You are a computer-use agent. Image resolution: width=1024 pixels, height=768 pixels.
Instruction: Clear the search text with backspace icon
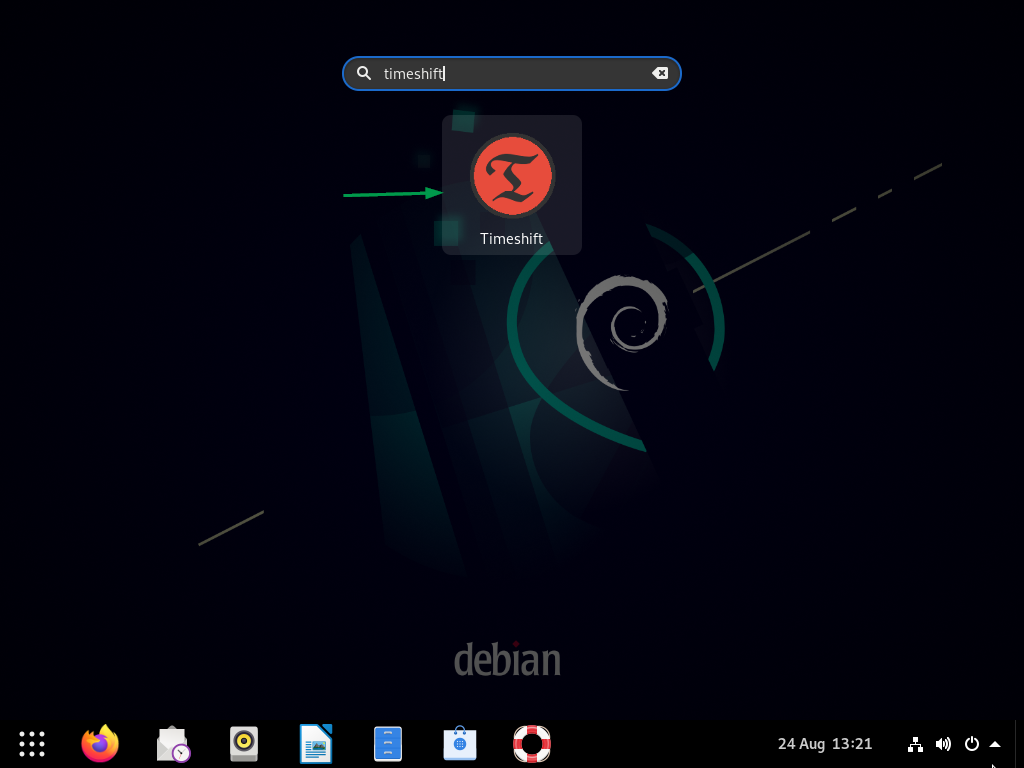click(660, 73)
